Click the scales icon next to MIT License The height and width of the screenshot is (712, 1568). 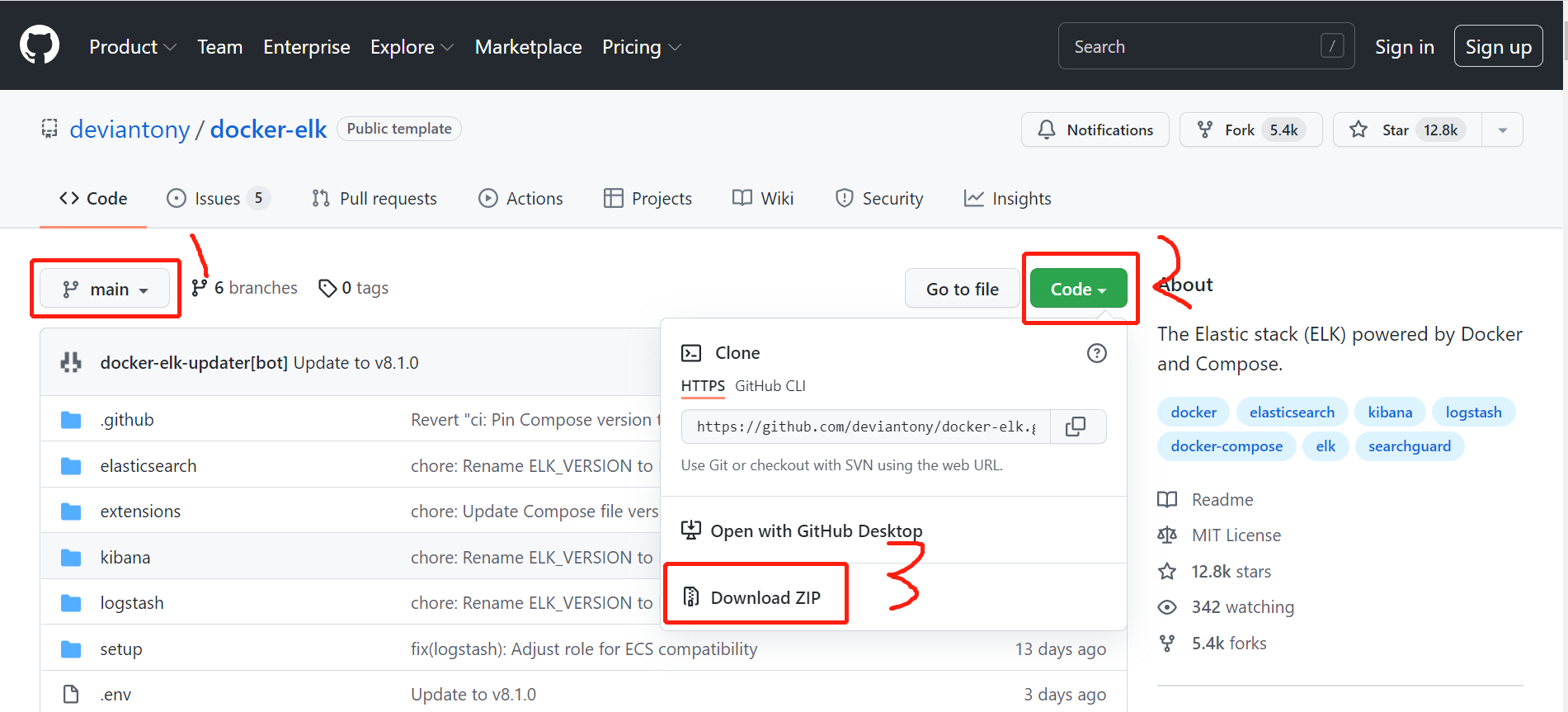click(x=1167, y=535)
